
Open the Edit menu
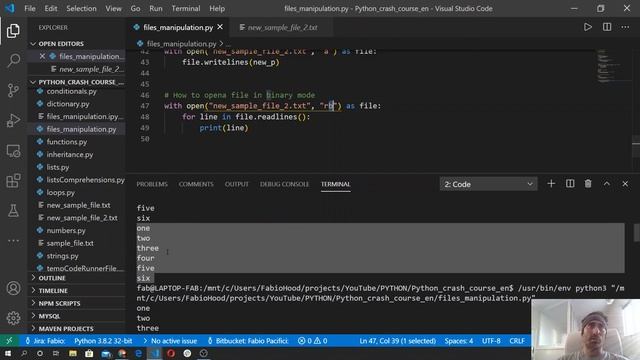click(x=51, y=9)
